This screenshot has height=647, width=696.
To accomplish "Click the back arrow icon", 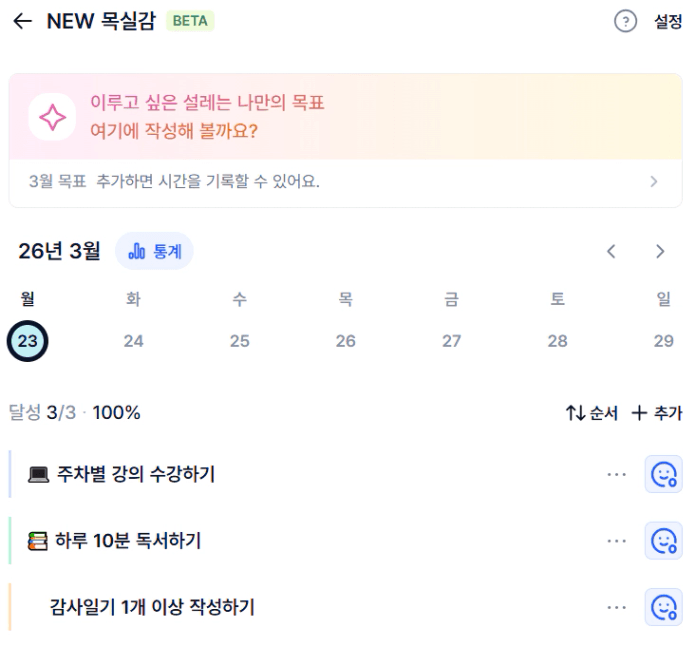I will point(22,22).
